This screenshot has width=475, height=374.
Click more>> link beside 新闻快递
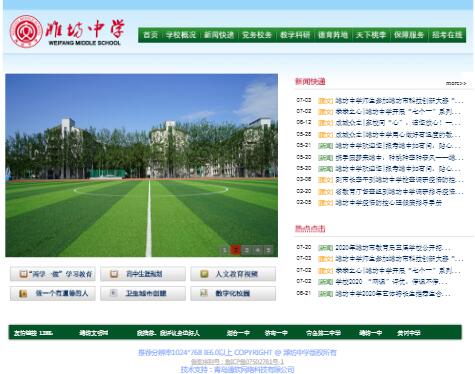pyautogui.click(x=456, y=83)
